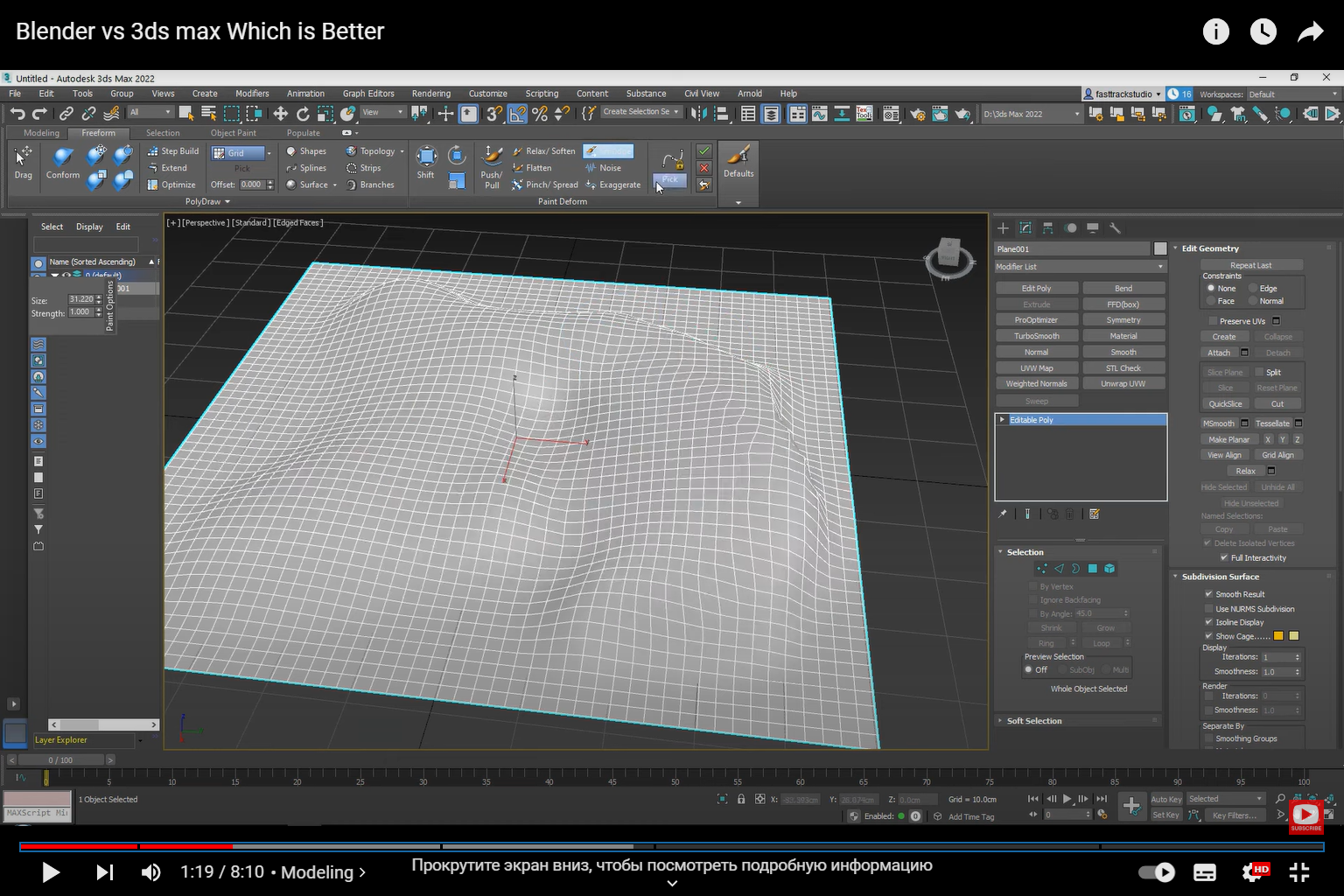The height and width of the screenshot is (896, 1344).
Task: Click the object color swatch beside Plane001
Action: point(1161,248)
